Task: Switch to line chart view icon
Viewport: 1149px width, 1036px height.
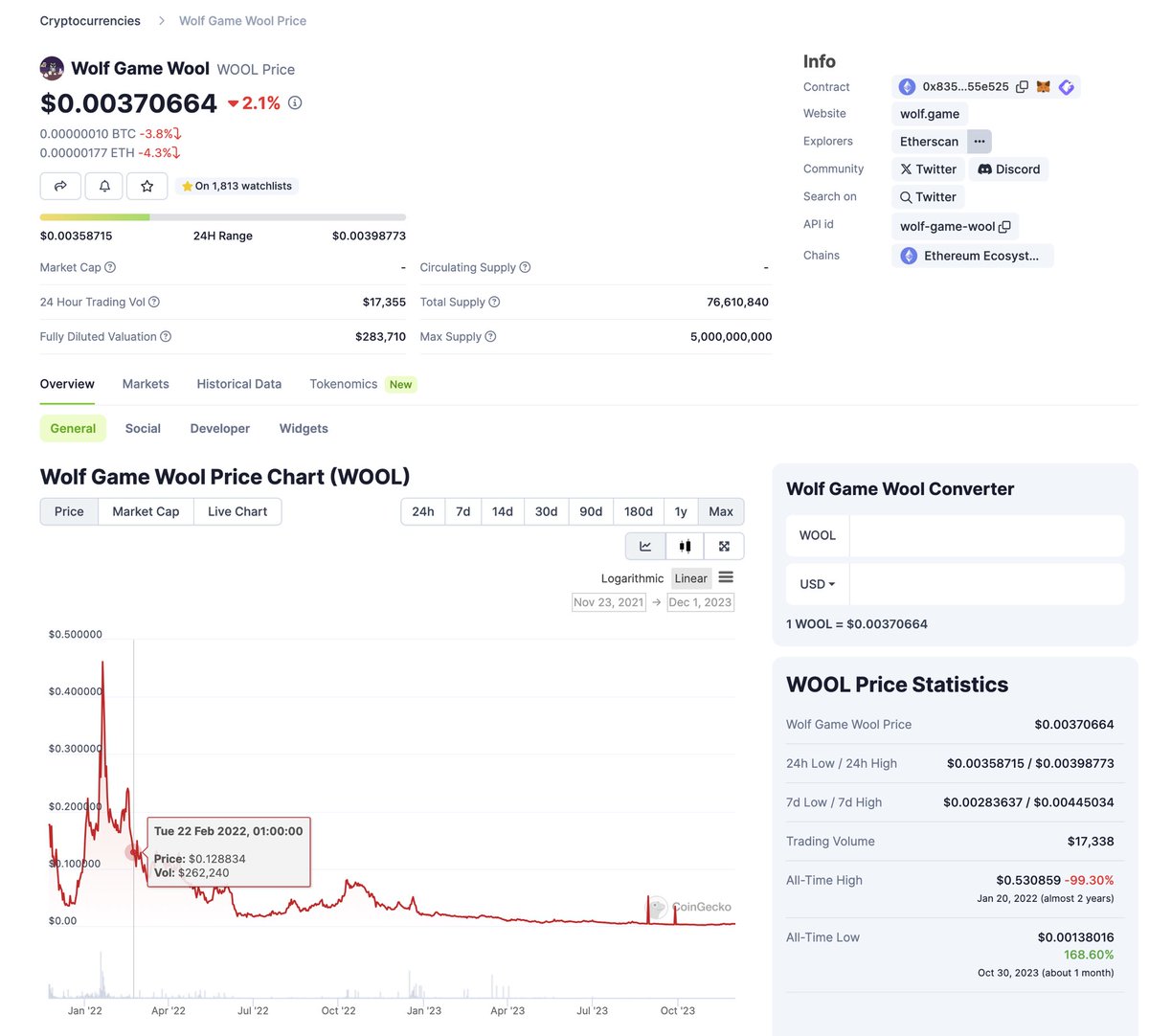Action: (645, 546)
